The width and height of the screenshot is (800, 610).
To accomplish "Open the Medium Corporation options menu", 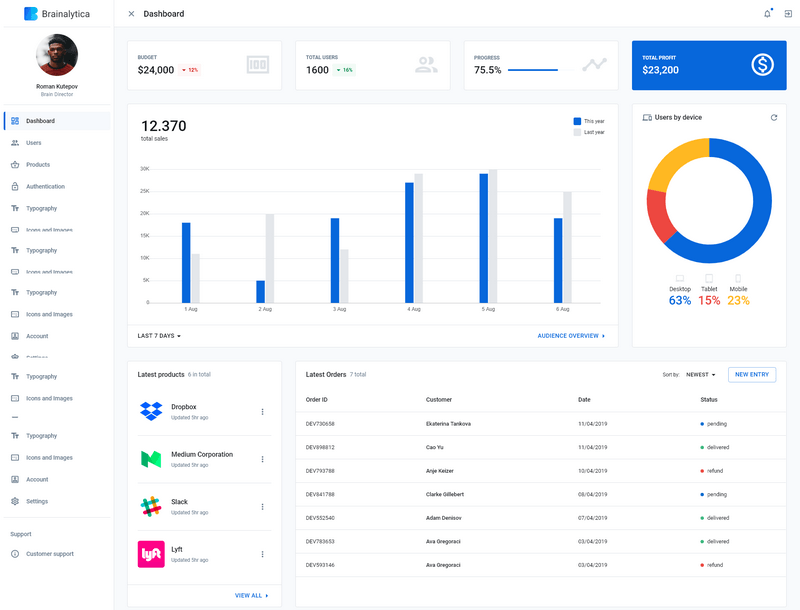I will 263,459.
